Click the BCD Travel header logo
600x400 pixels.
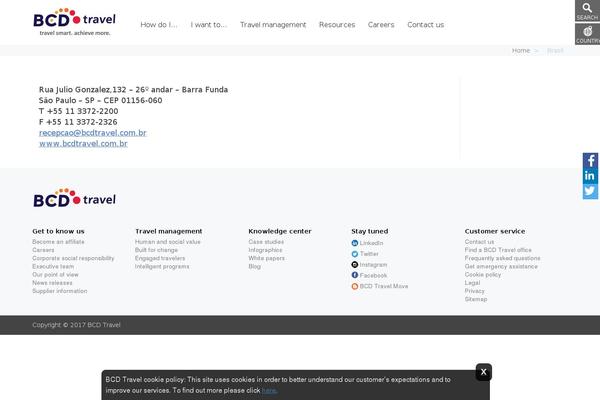(x=75, y=22)
